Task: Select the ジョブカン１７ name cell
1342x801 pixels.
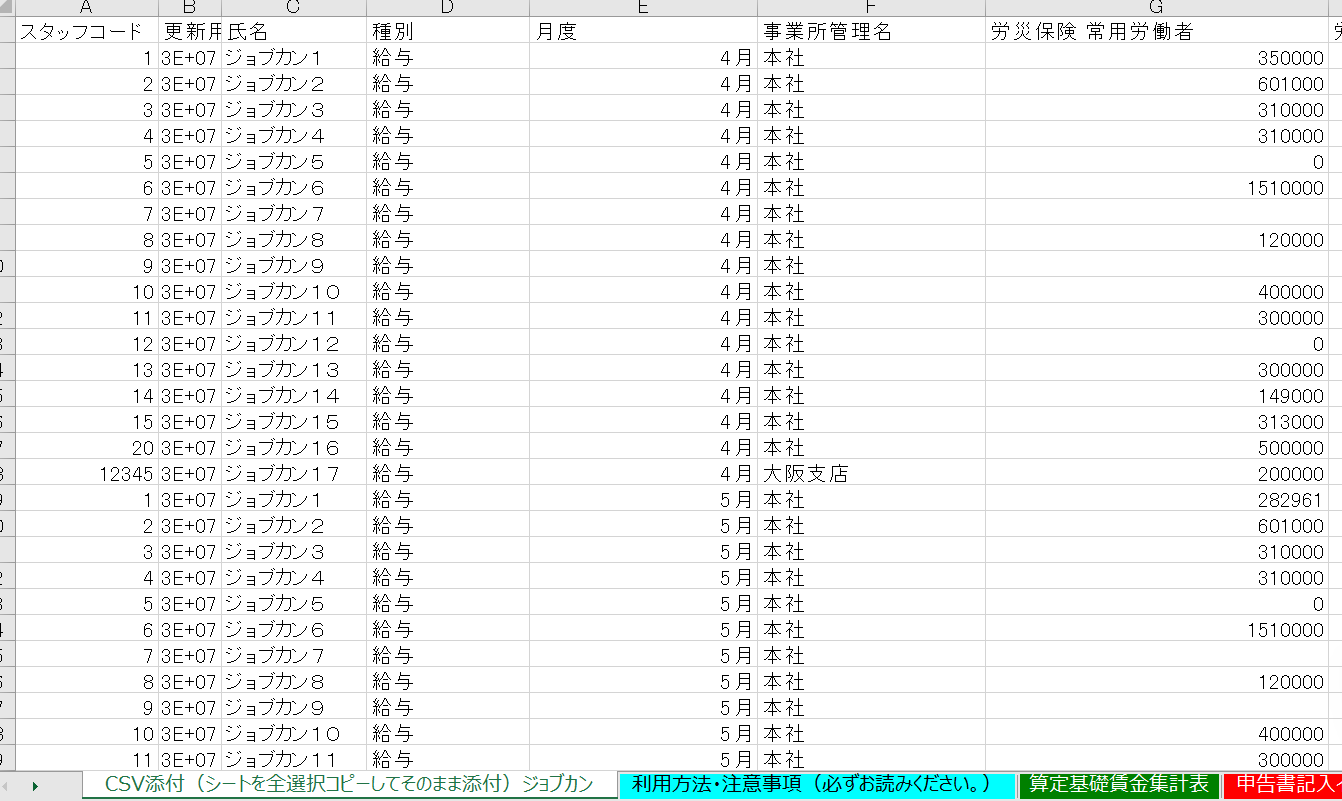Action: coord(294,473)
